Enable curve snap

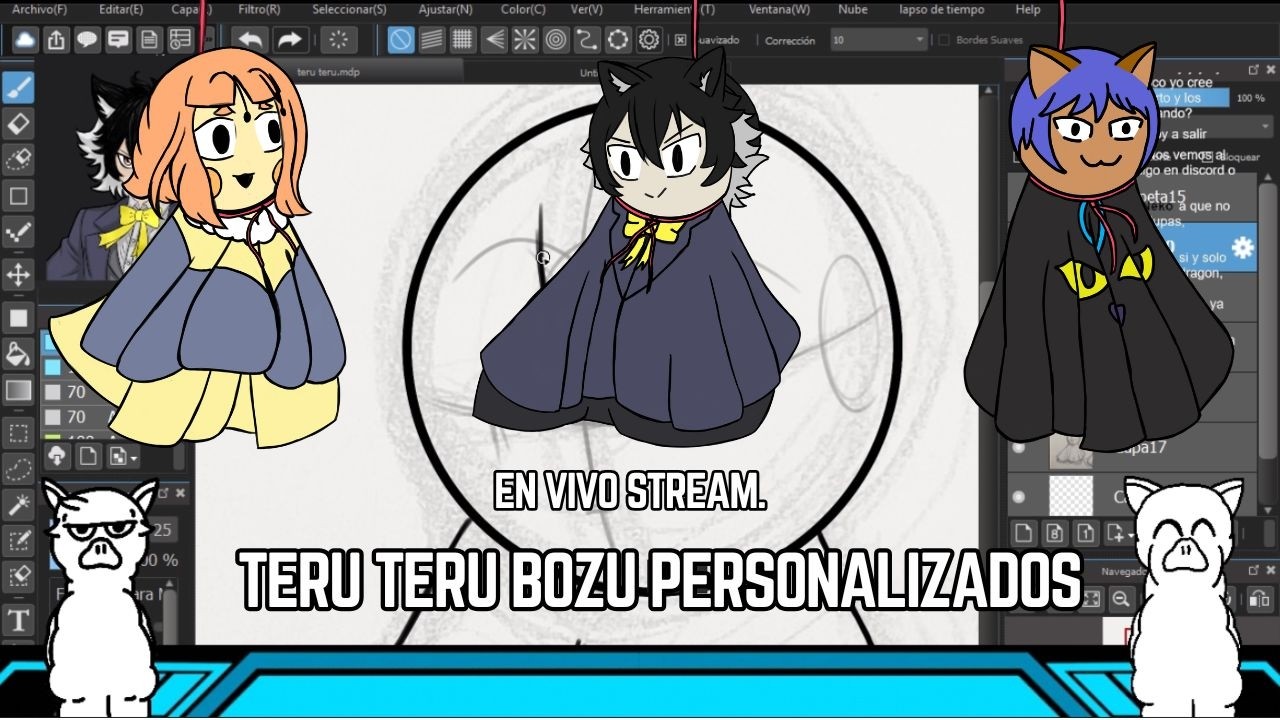tap(587, 40)
